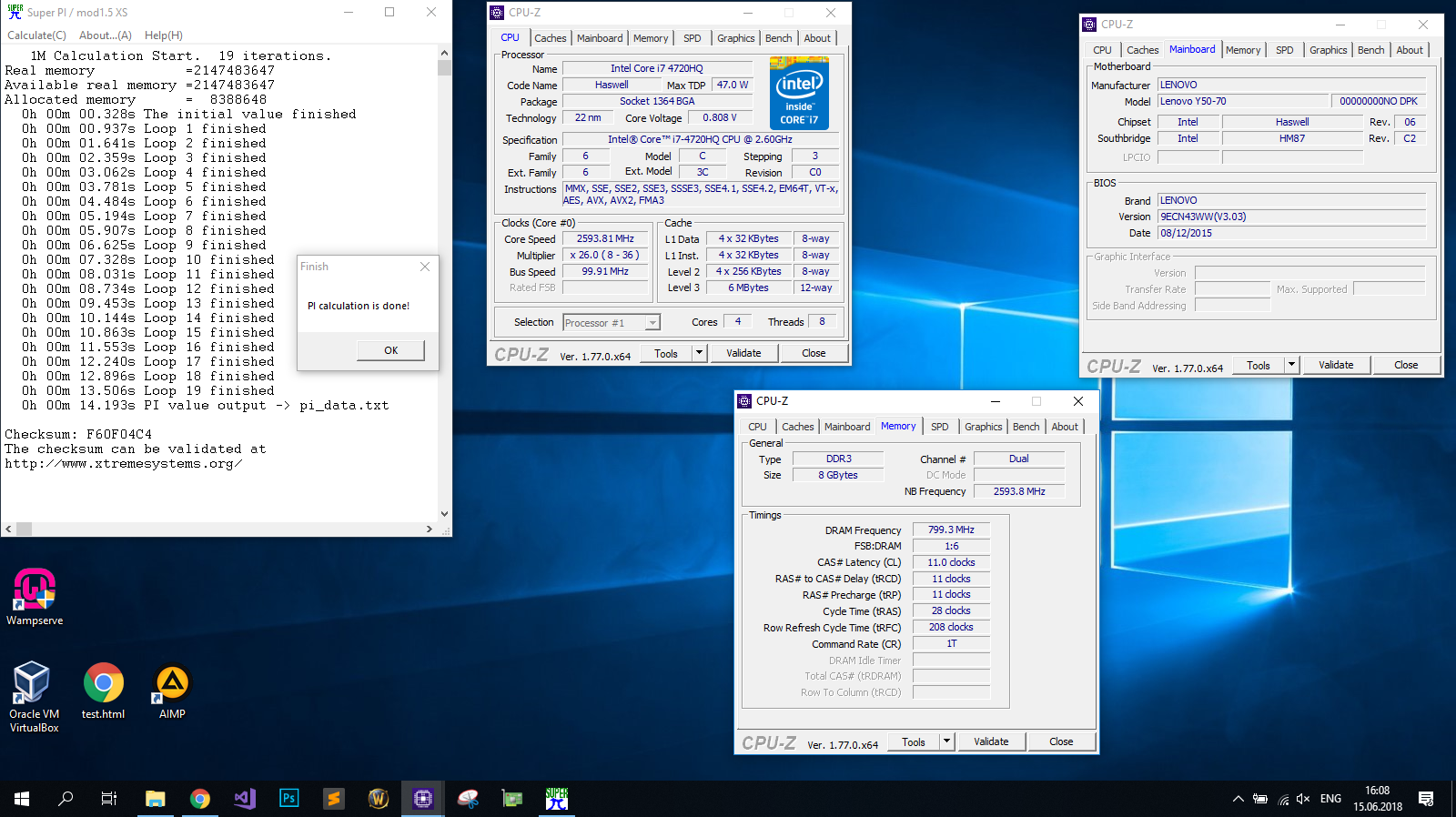Select CPU tab in Memory window
The width and height of the screenshot is (1456, 817).
(x=757, y=427)
